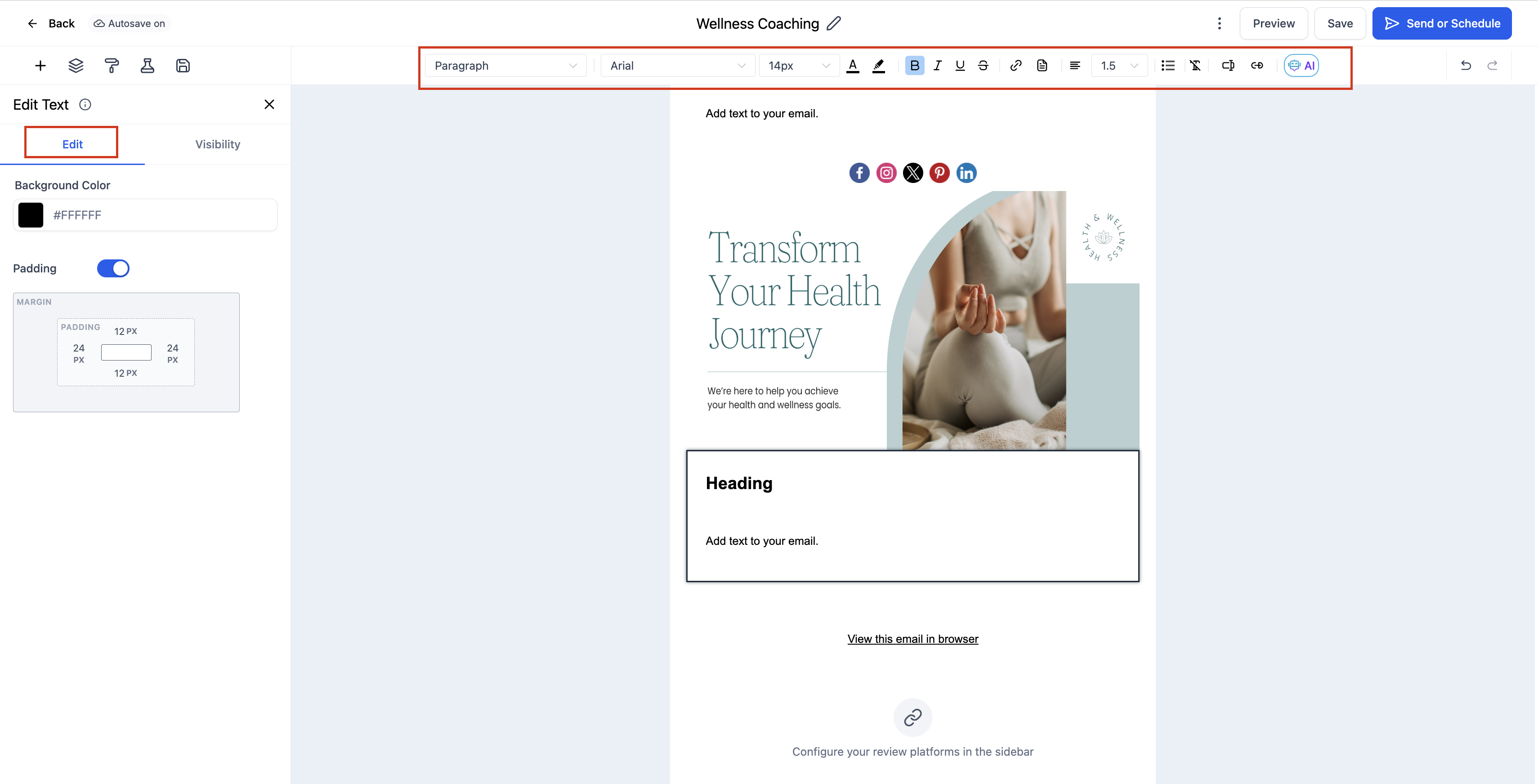Select the Edit tab

[72, 144]
